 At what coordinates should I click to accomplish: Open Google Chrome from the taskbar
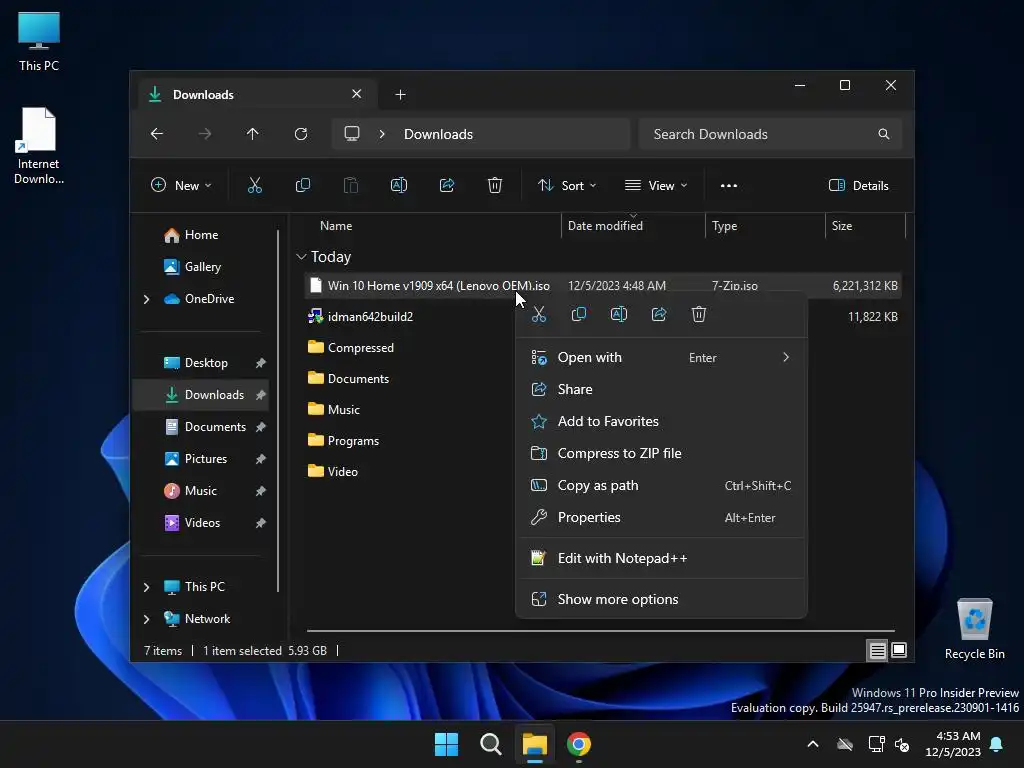click(579, 744)
